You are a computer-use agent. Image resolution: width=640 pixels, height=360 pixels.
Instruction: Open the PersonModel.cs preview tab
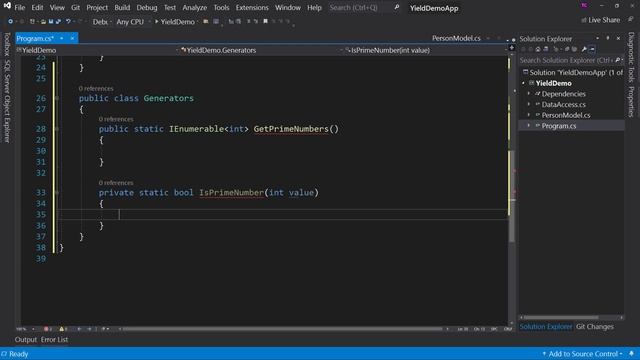click(456, 38)
